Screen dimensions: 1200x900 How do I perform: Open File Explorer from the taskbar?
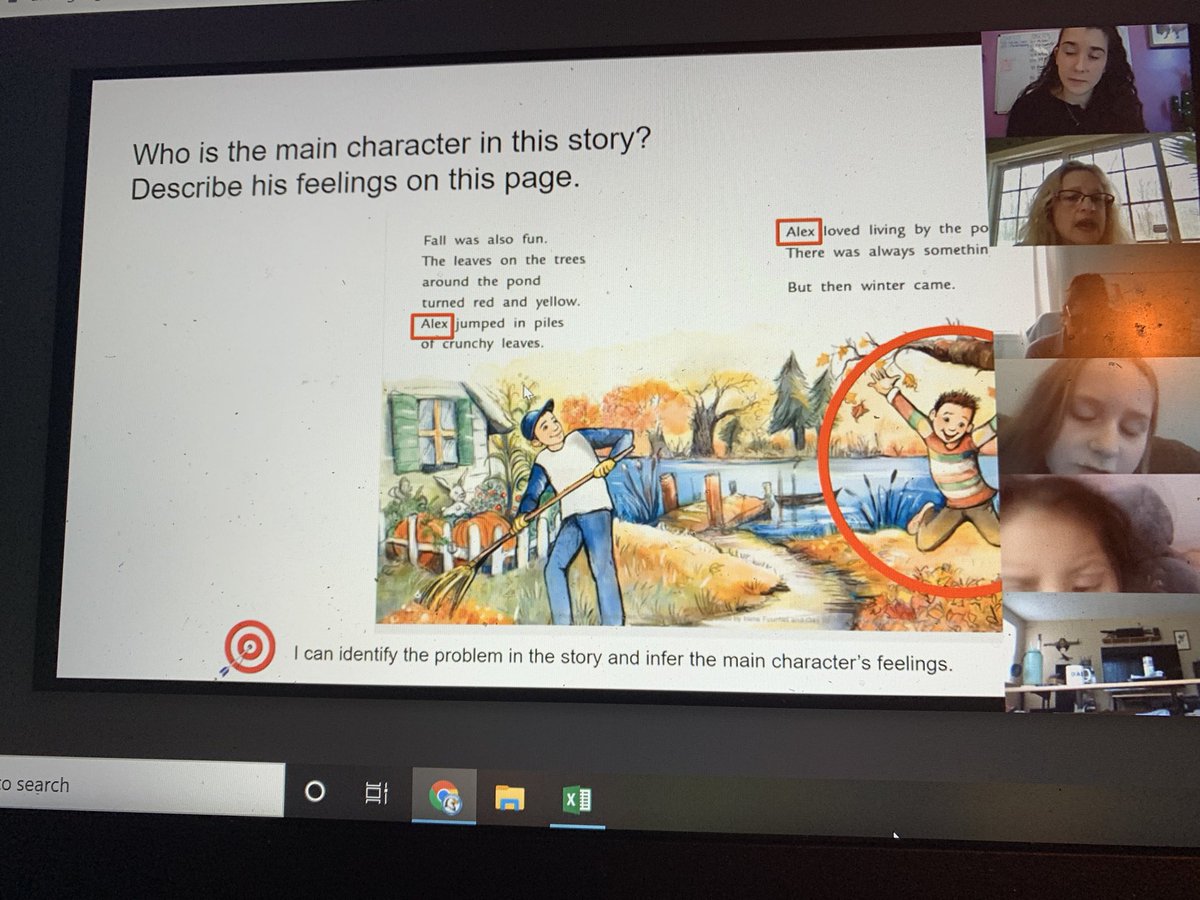point(512,797)
